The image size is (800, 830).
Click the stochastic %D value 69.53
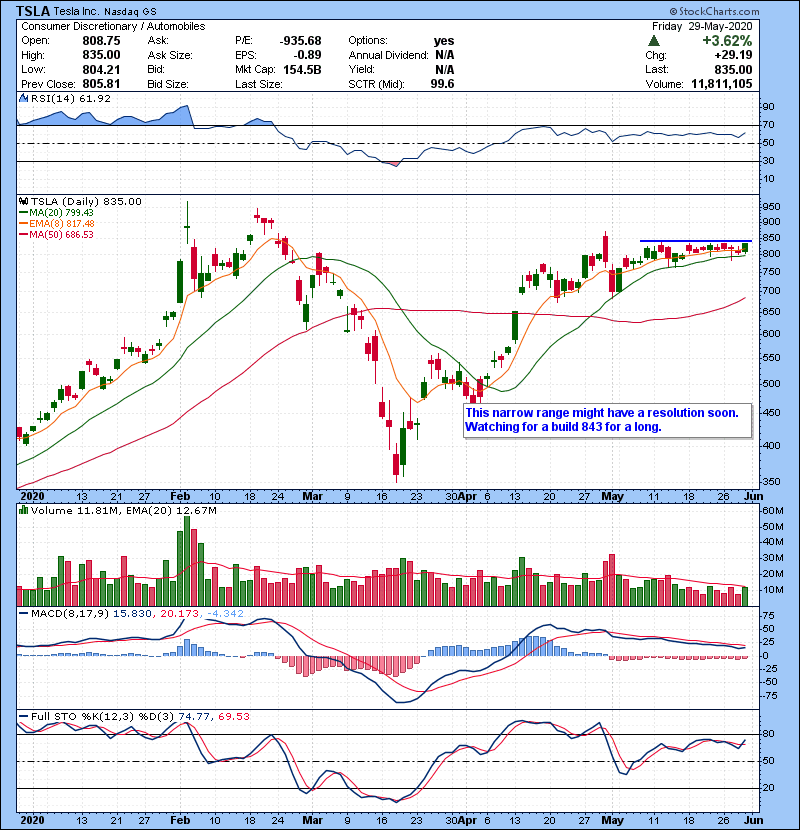click(x=233, y=717)
